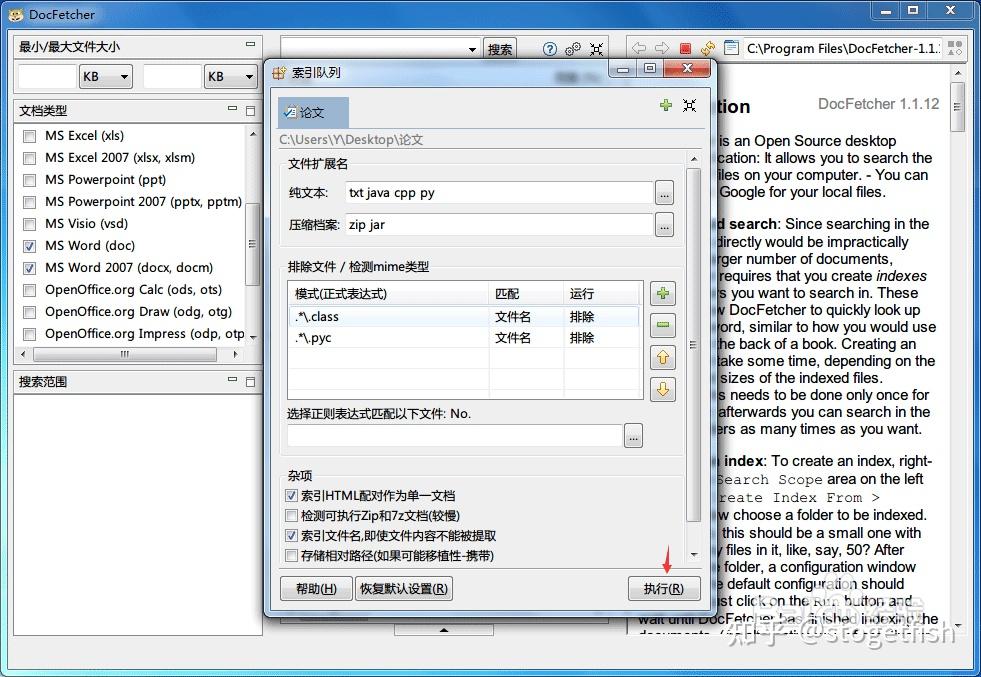The width and height of the screenshot is (981, 677).
Task: Open help with the question mark icon
Action: 549,48
